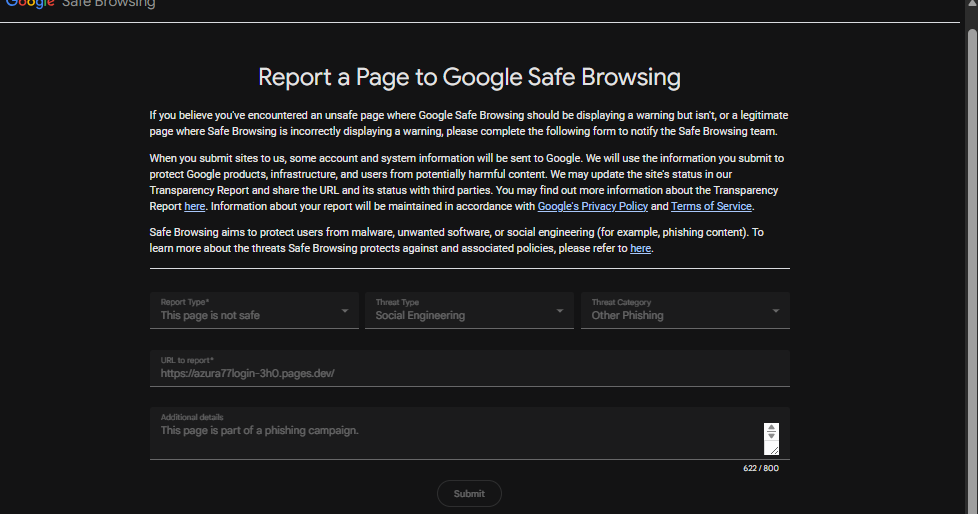This screenshot has height=514, width=978.
Task: Open the Threat Type dropdown
Action: [469, 310]
